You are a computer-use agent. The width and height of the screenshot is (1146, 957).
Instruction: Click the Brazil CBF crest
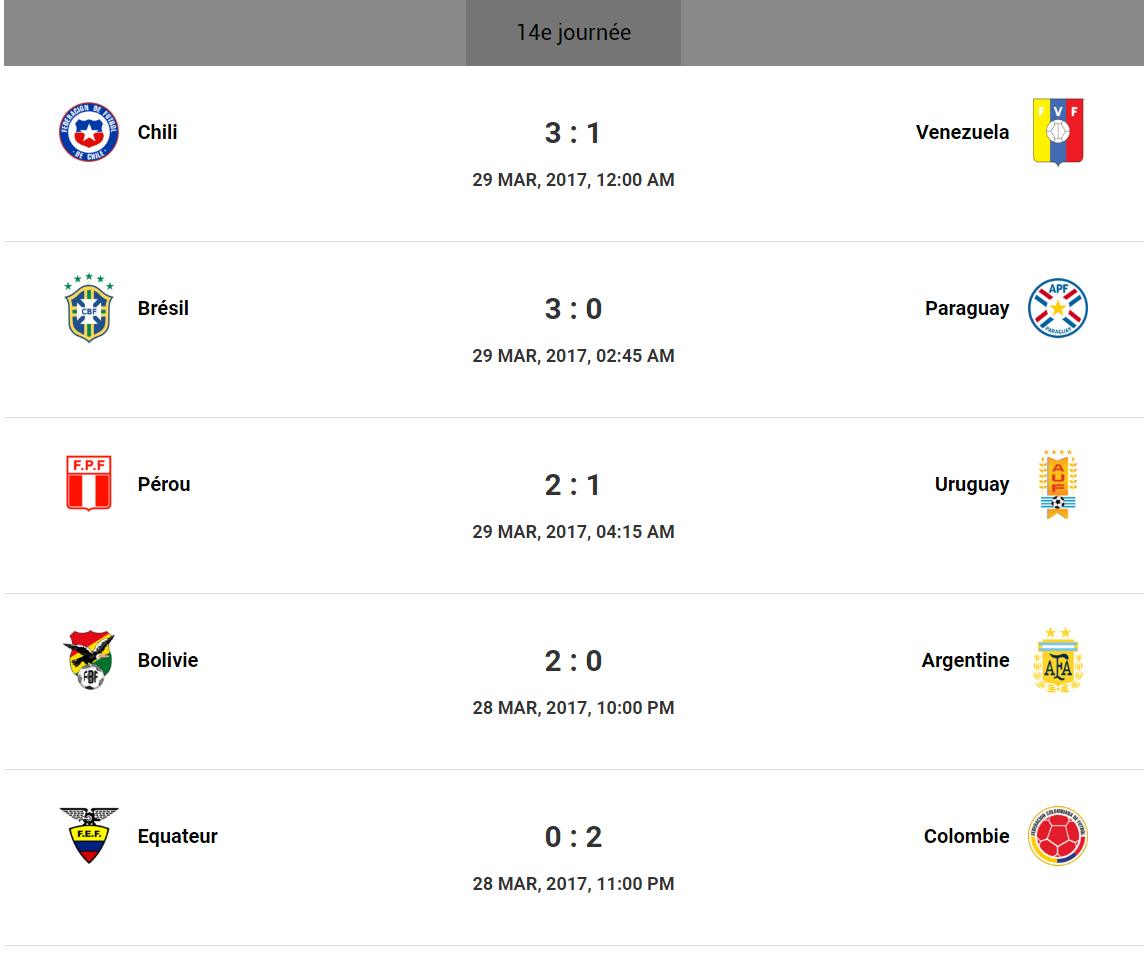tap(89, 308)
